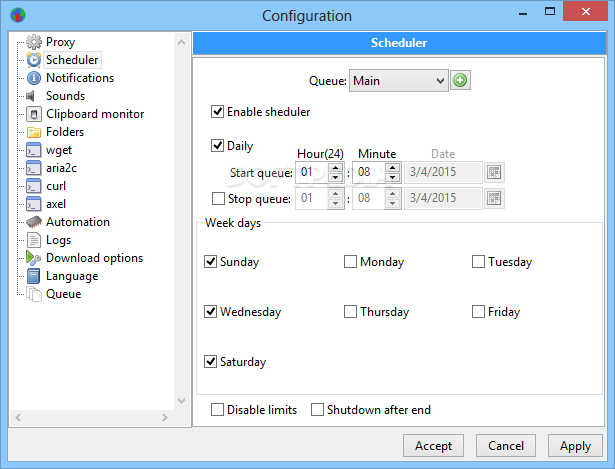Select Notifications in the settings tree
This screenshot has width=615, height=469.
80,78
